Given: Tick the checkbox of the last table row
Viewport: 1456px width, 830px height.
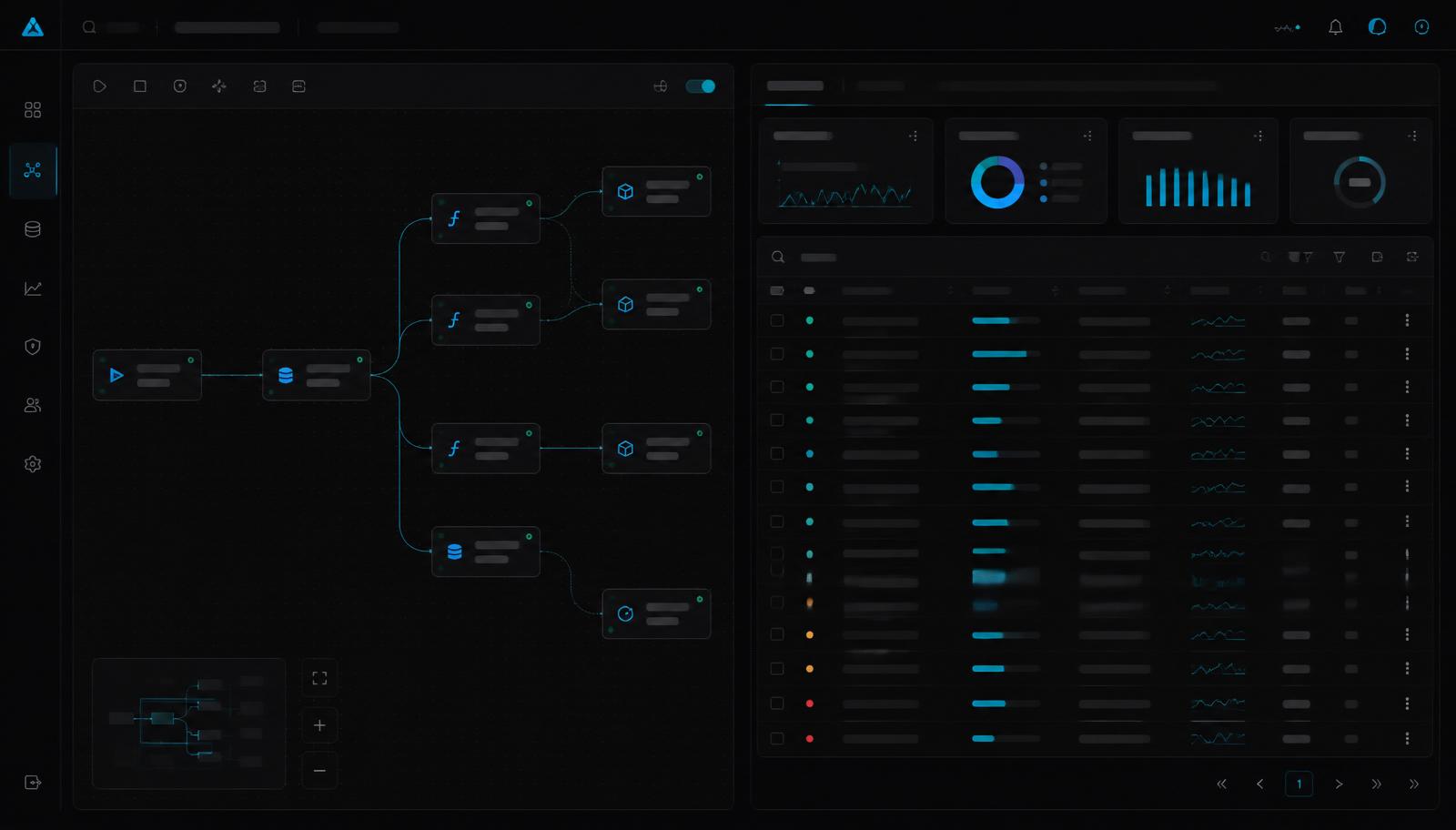Looking at the screenshot, I should [x=777, y=738].
